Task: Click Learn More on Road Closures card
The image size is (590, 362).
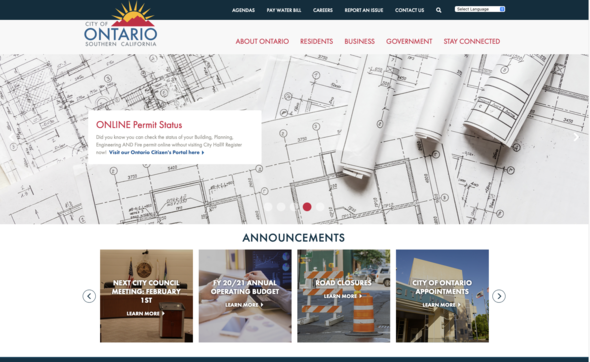Action: 343,296
